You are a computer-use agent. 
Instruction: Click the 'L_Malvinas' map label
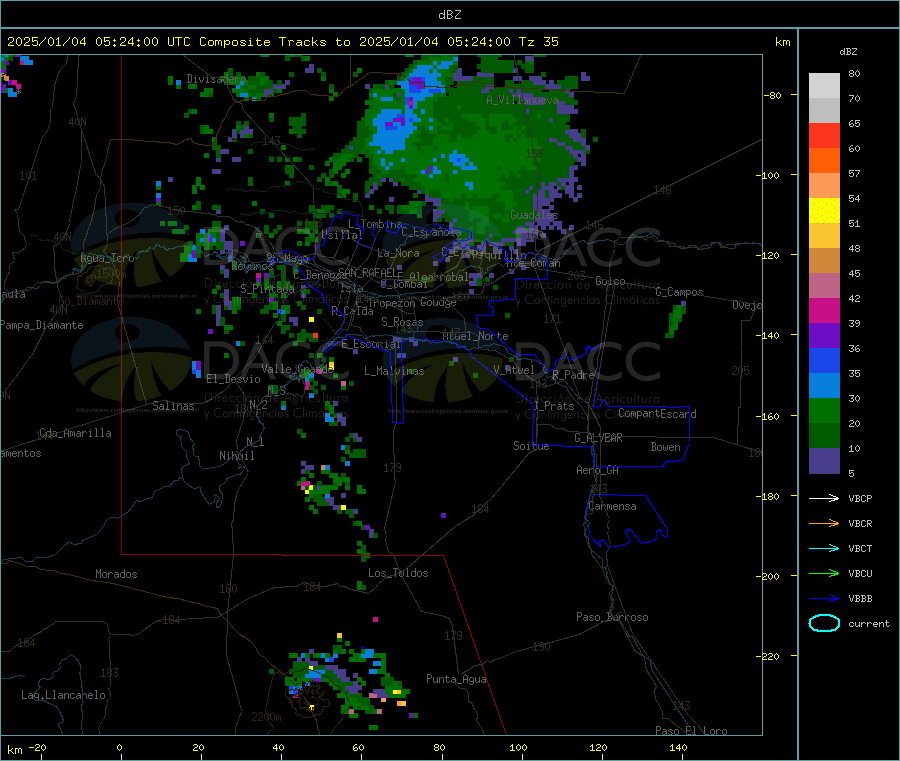(394, 371)
